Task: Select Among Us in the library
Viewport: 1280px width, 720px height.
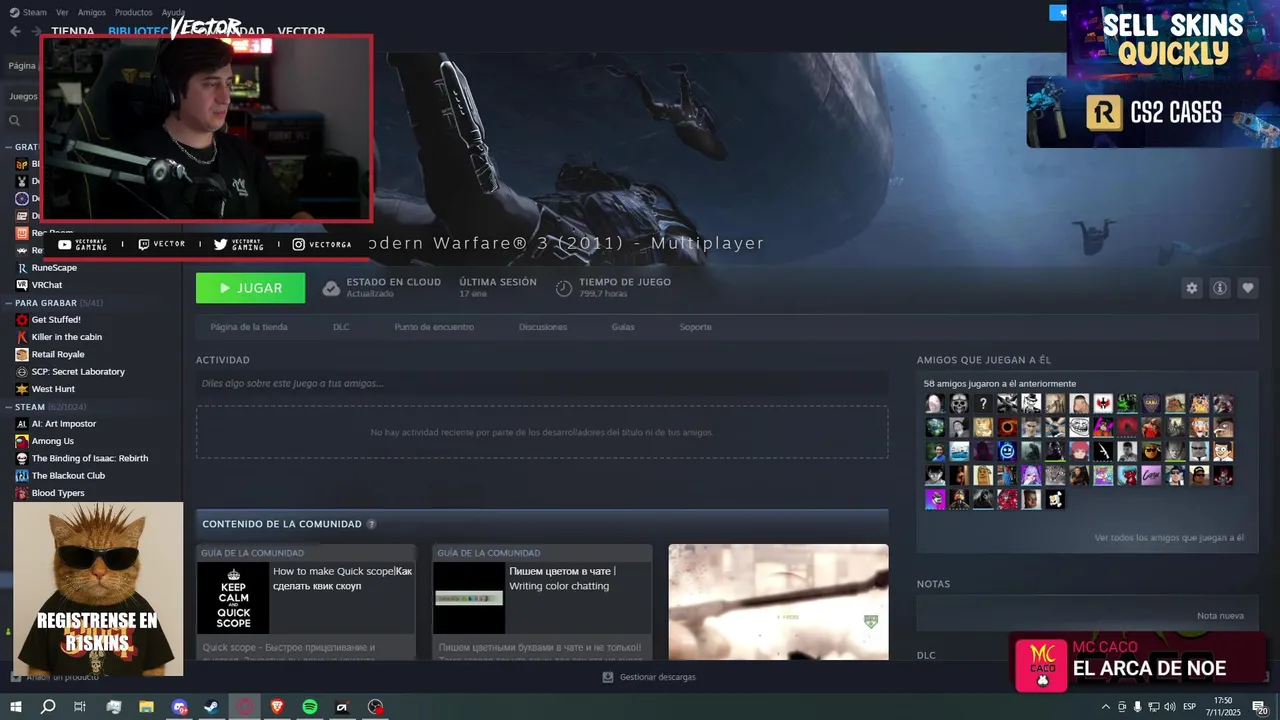Action: [x=53, y=441]
